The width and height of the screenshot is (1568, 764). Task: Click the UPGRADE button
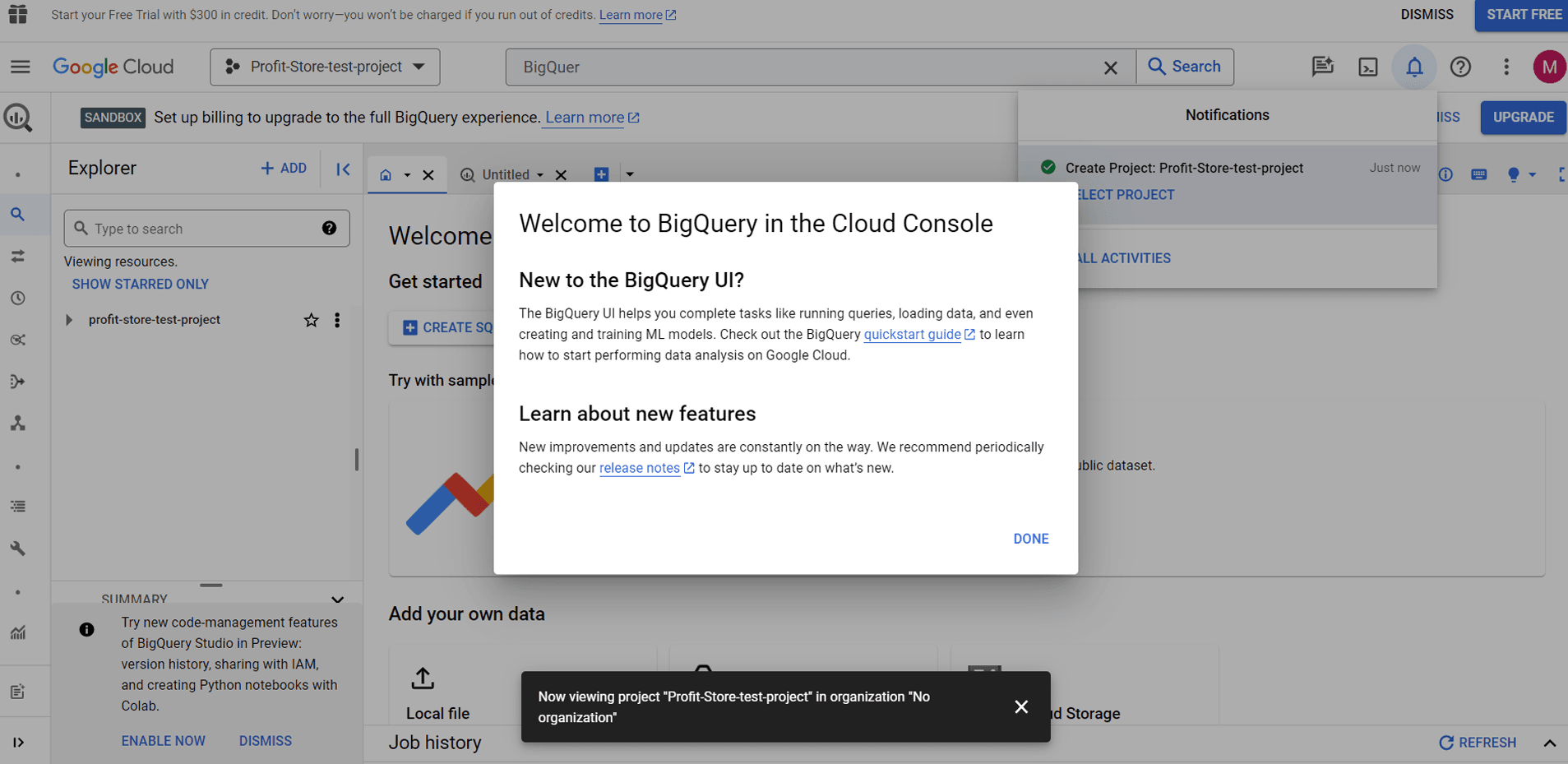[1523, 117]
